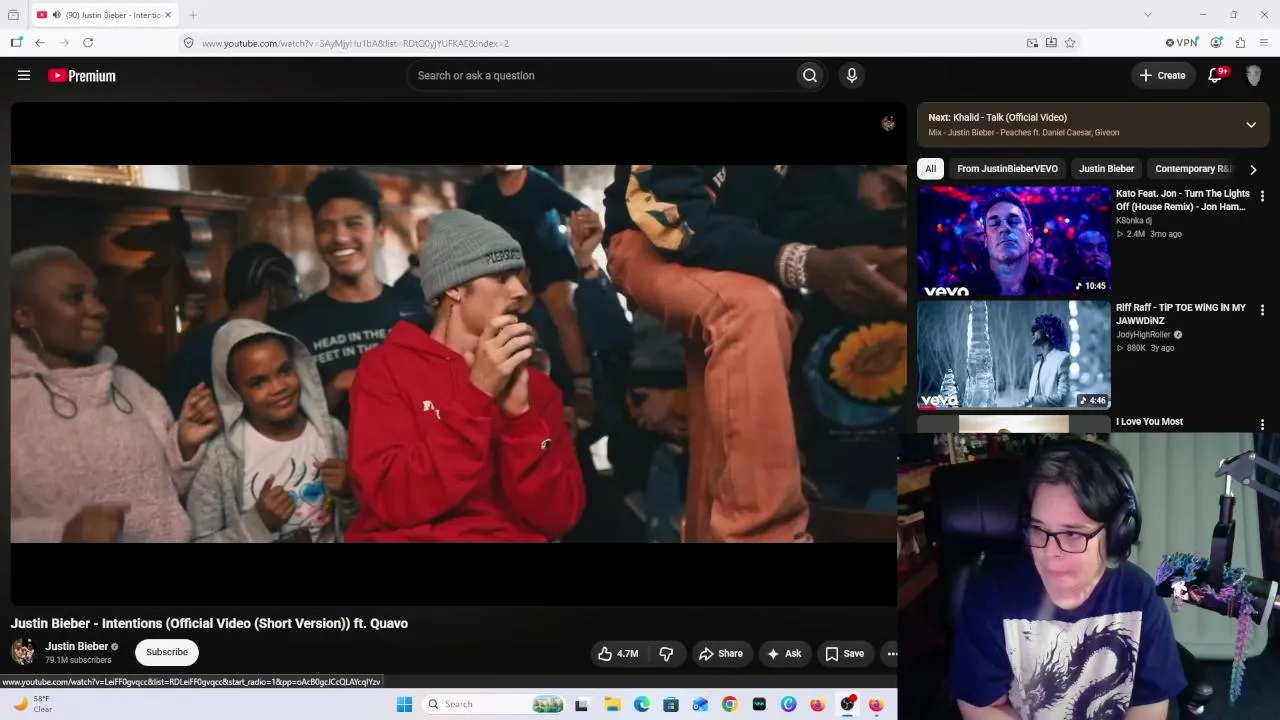The width and height of the screenshot is (1280, 720).
Task: Open Windows Start menu
Action: 404,704
